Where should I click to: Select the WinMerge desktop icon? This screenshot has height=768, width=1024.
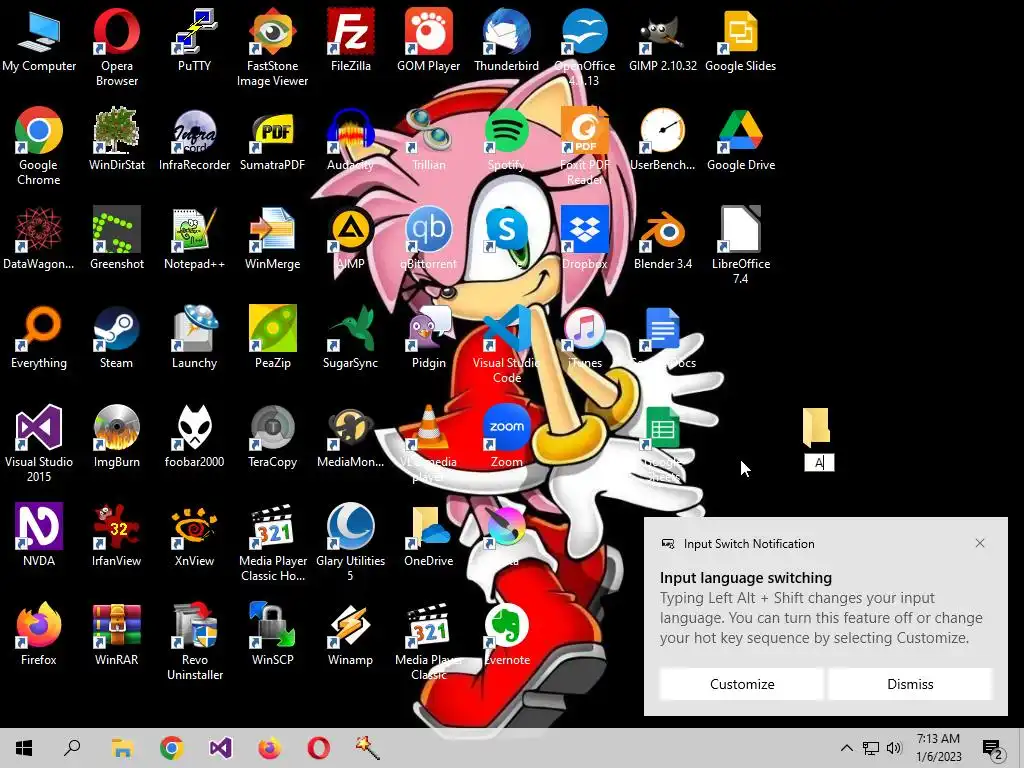[x=272, y=229]
